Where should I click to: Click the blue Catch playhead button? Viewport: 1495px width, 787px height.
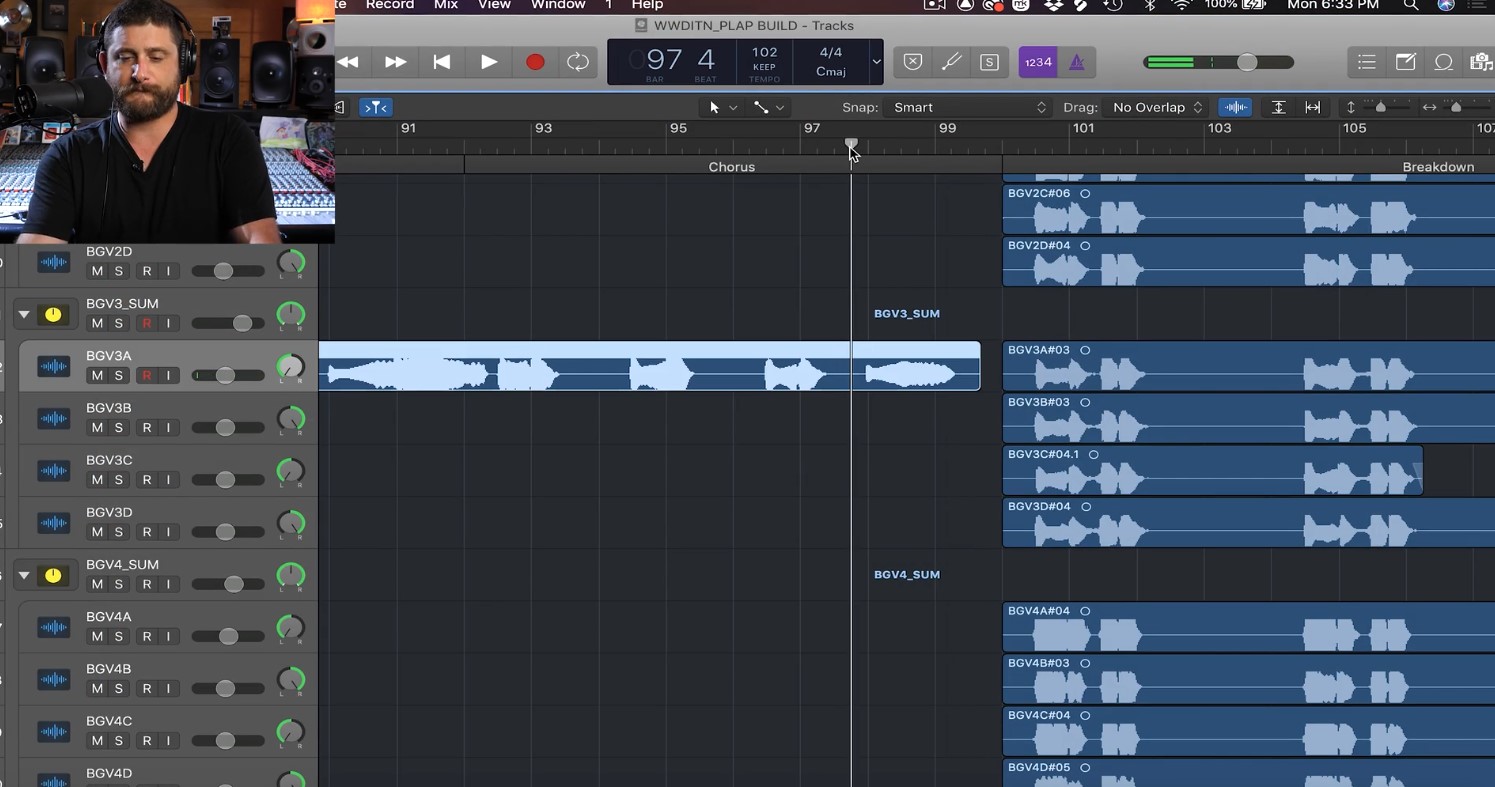pos(375,107)
